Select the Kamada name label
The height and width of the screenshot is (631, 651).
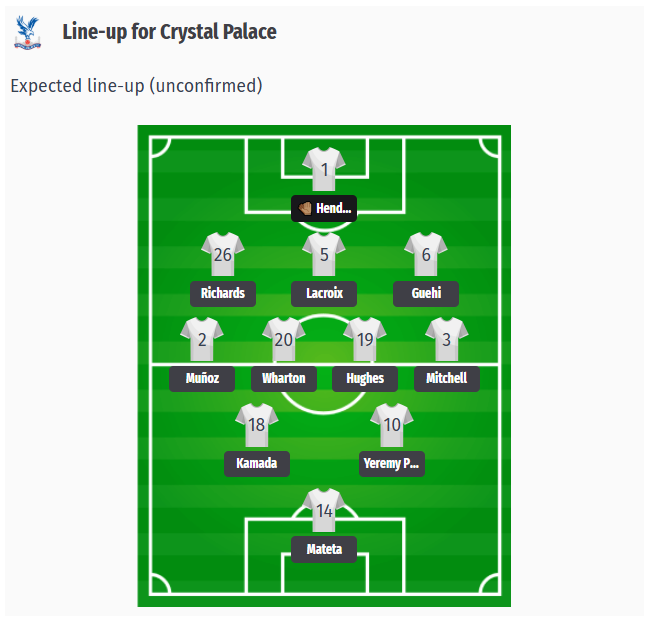(257, 464)
